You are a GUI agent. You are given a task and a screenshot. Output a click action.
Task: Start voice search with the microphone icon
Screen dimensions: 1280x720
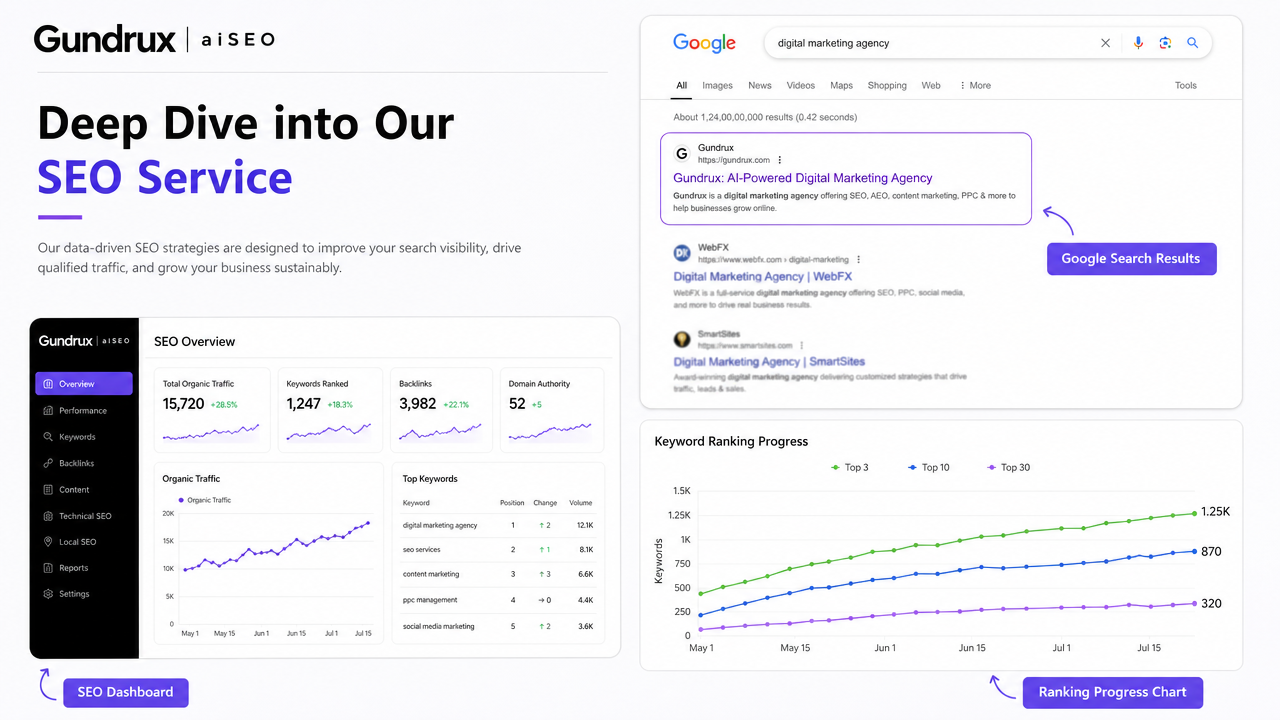[1138, 43]
